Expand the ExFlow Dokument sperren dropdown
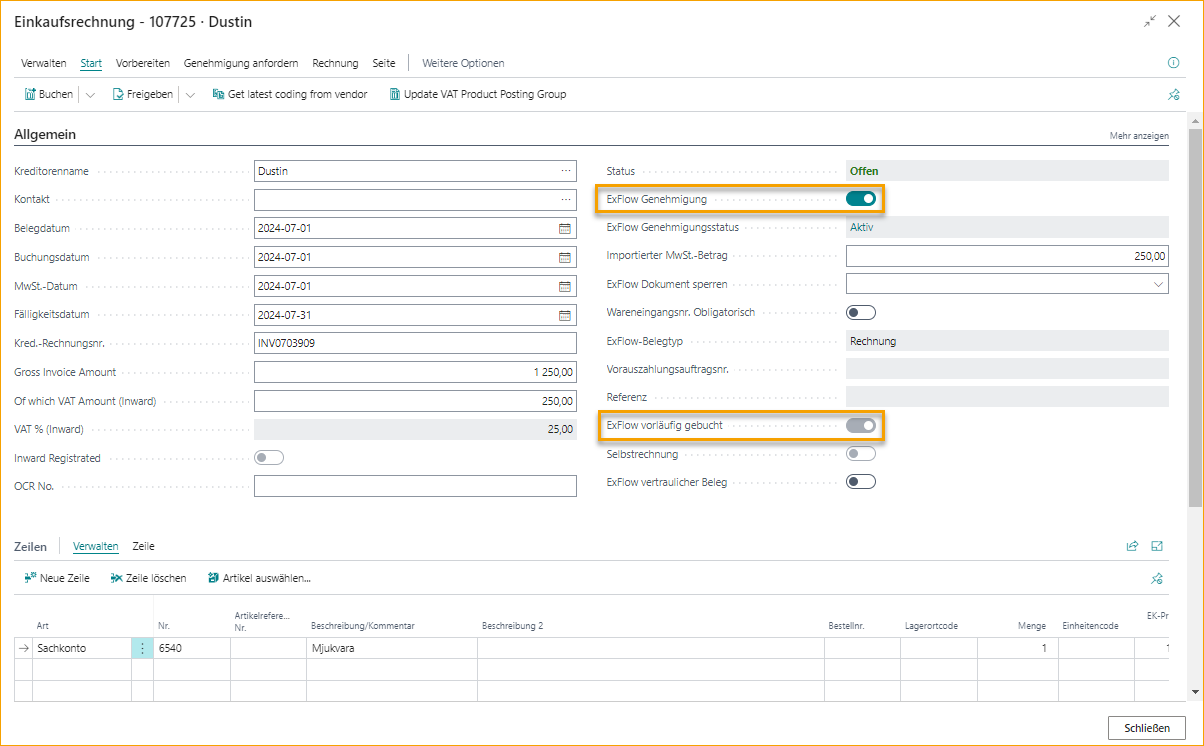1204x746 pixels. [1158, 284]
